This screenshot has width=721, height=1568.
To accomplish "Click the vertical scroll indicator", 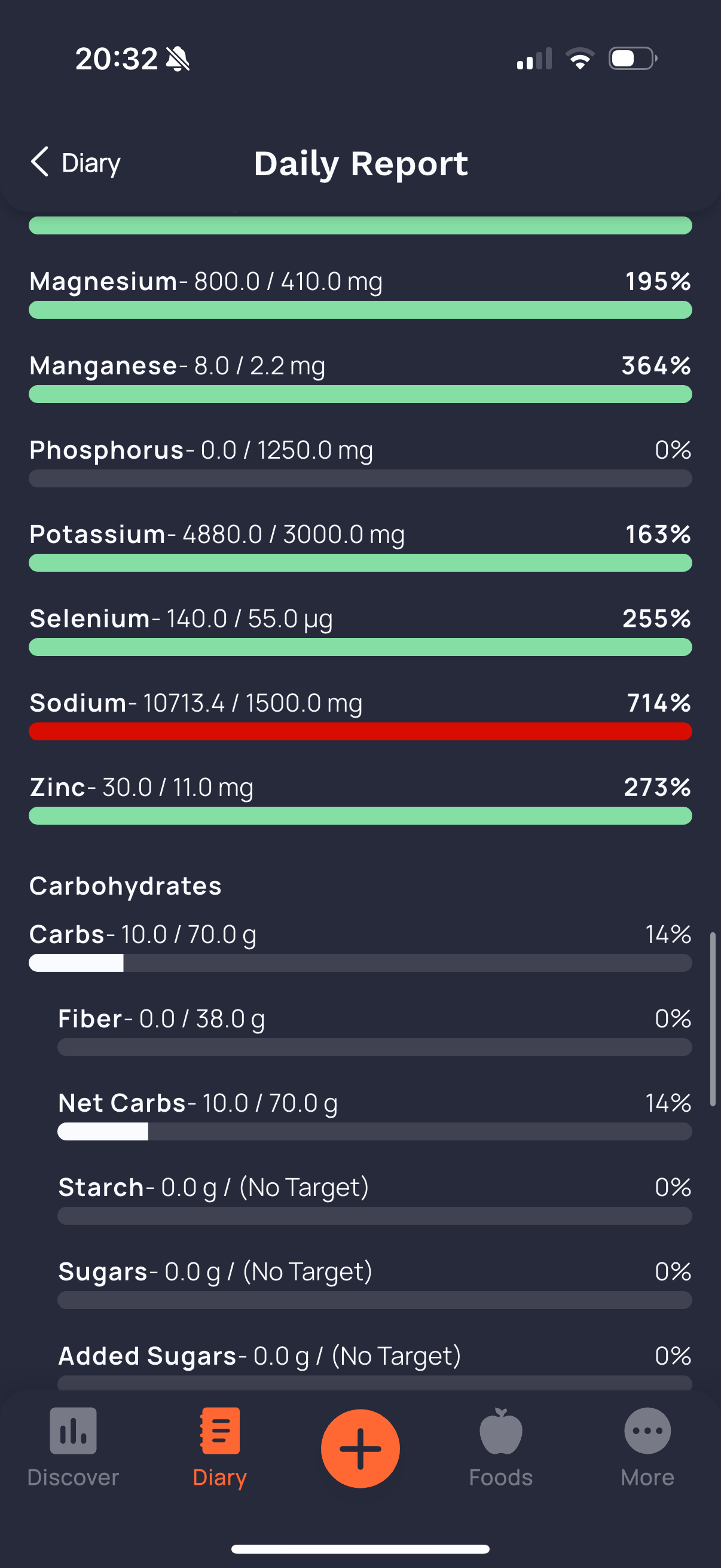I will [x=713, y=1018].
